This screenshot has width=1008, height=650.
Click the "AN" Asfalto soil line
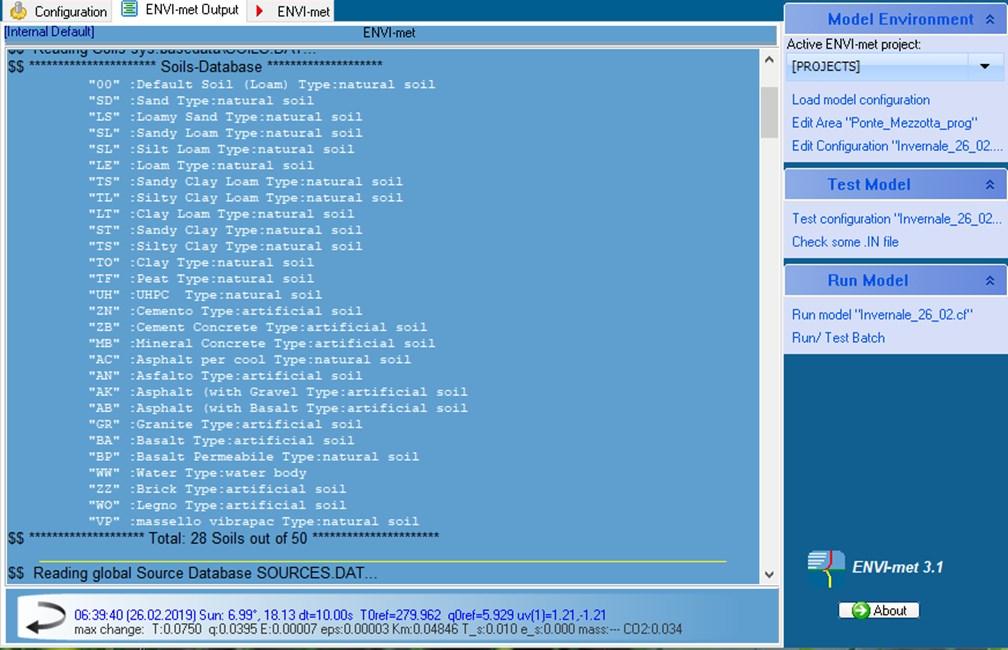[226, 375]
